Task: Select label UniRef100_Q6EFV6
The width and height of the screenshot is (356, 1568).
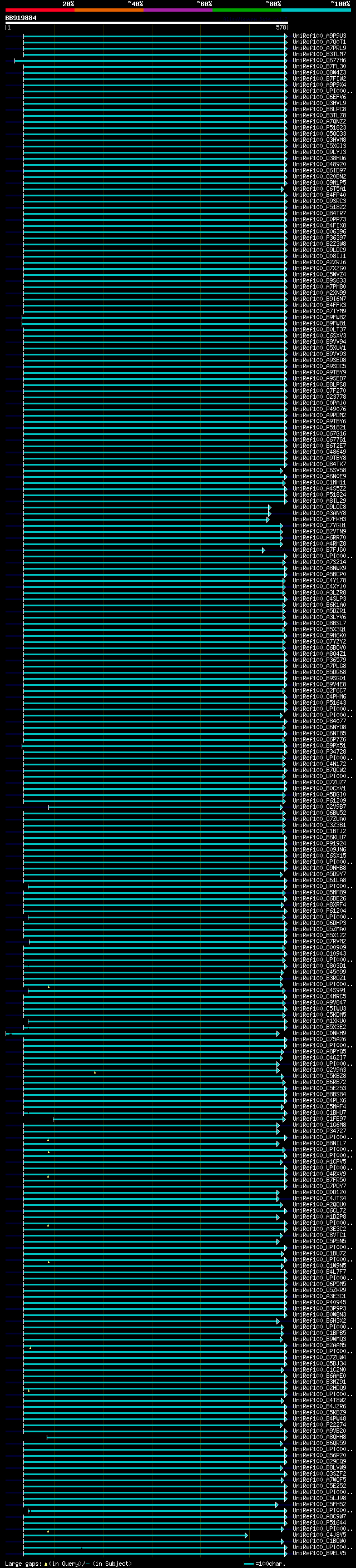Action: coord(319,97)
